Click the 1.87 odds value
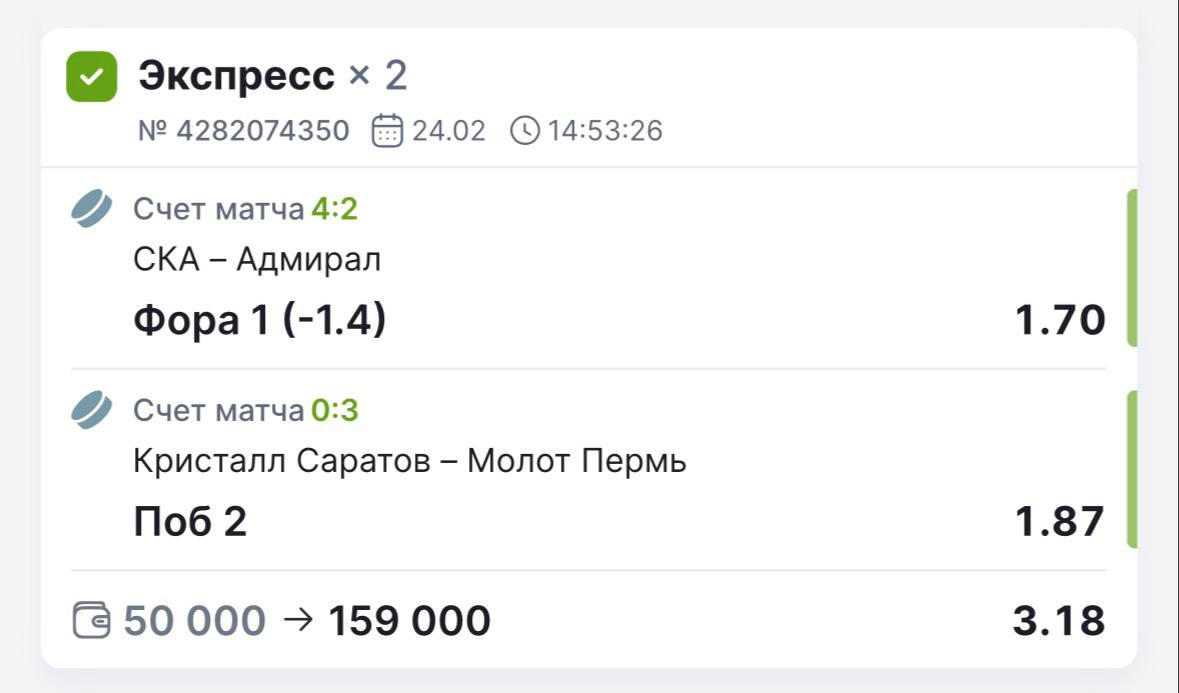1179x693 pixels. pyautogui.click(x=1060, y=522)
